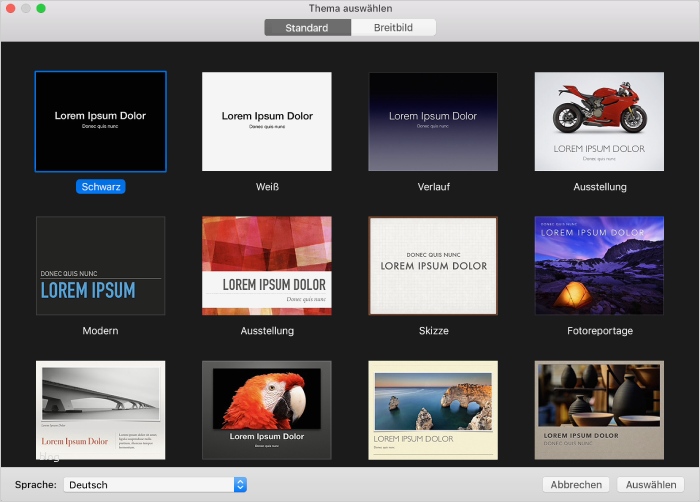The height and width of the screenshot is (502, 700).
Task: Click the Abbrechen button
Action: tap(576, 485)
